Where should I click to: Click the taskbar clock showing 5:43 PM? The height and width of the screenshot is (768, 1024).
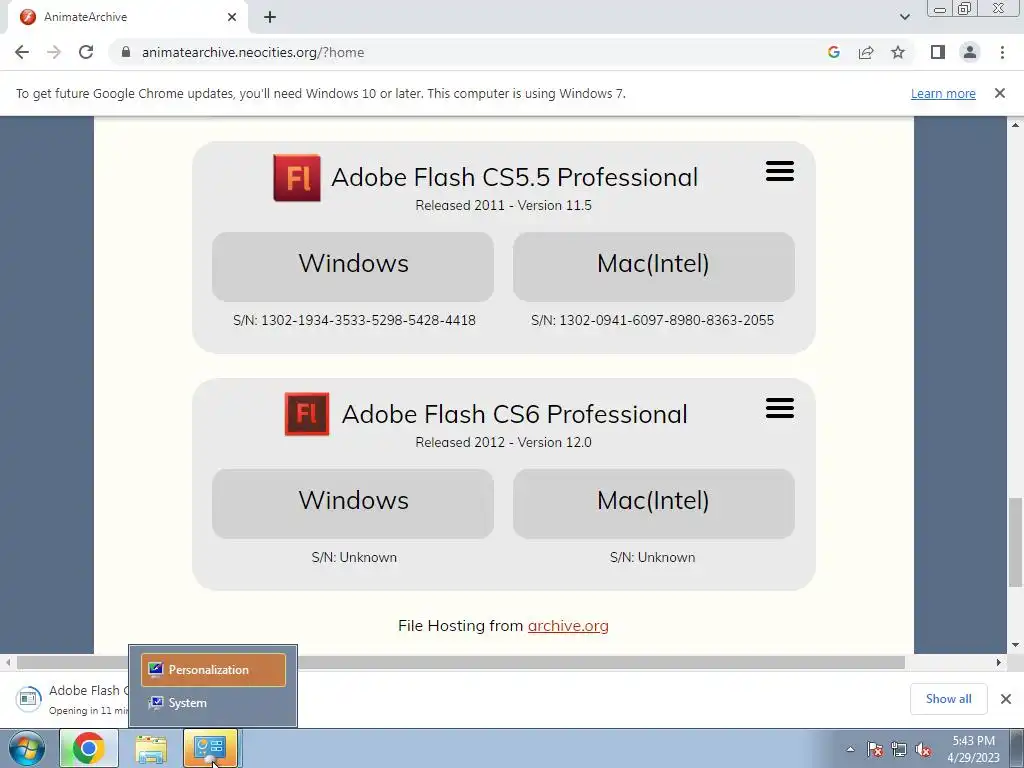click(974, 749)
